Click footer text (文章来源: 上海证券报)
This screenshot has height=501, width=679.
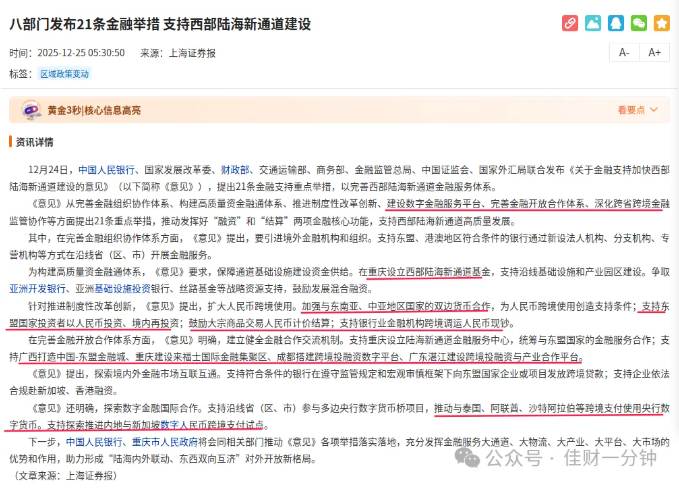[65, 476]
